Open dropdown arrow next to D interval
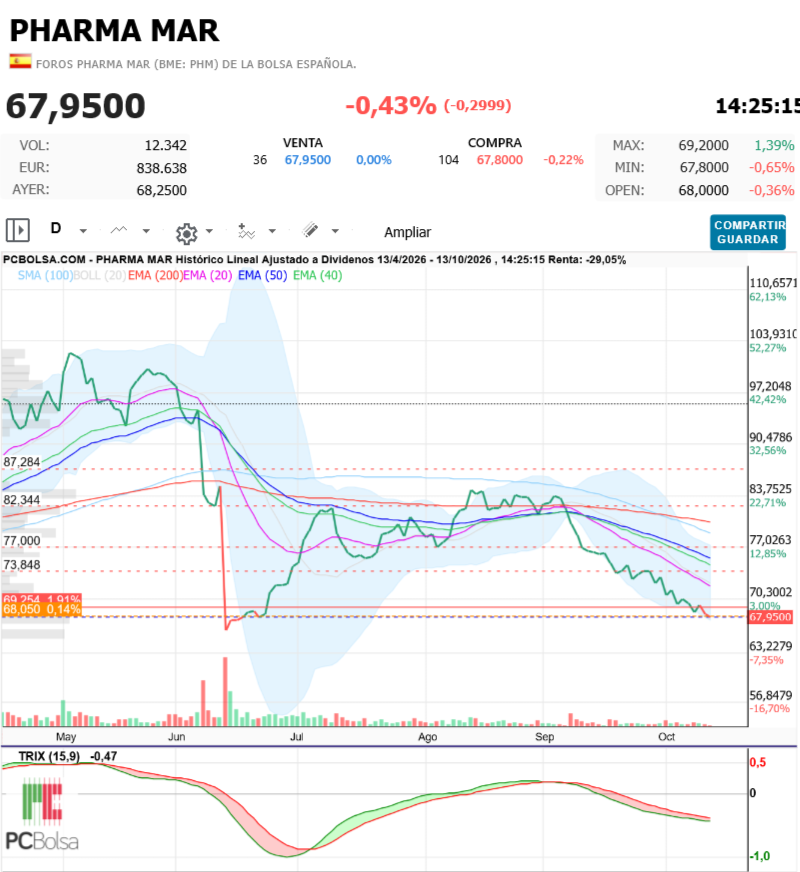 point(83,231)
